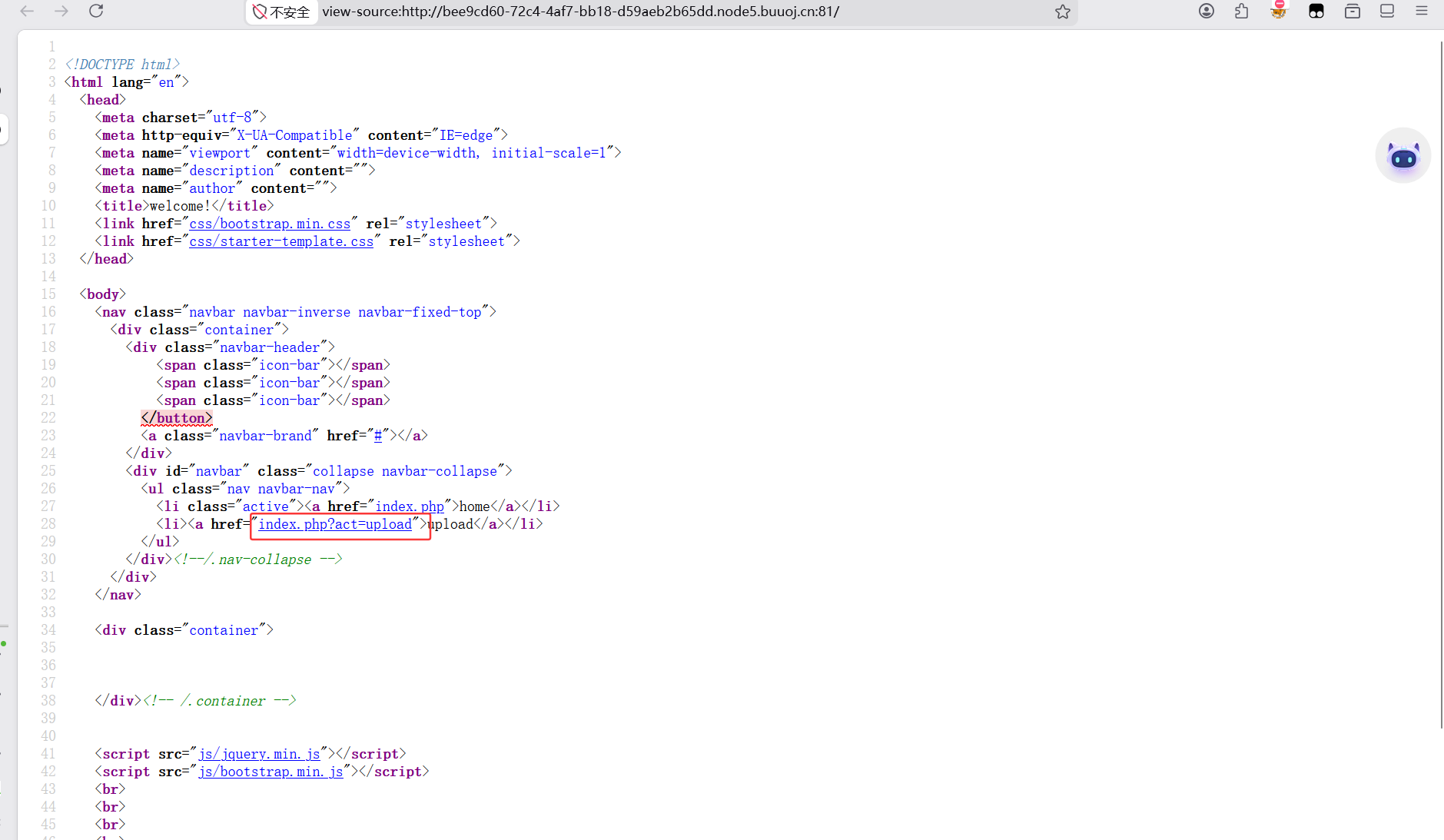
Task: Open the index.php?act=upload link
Action: tap(335, 524)
